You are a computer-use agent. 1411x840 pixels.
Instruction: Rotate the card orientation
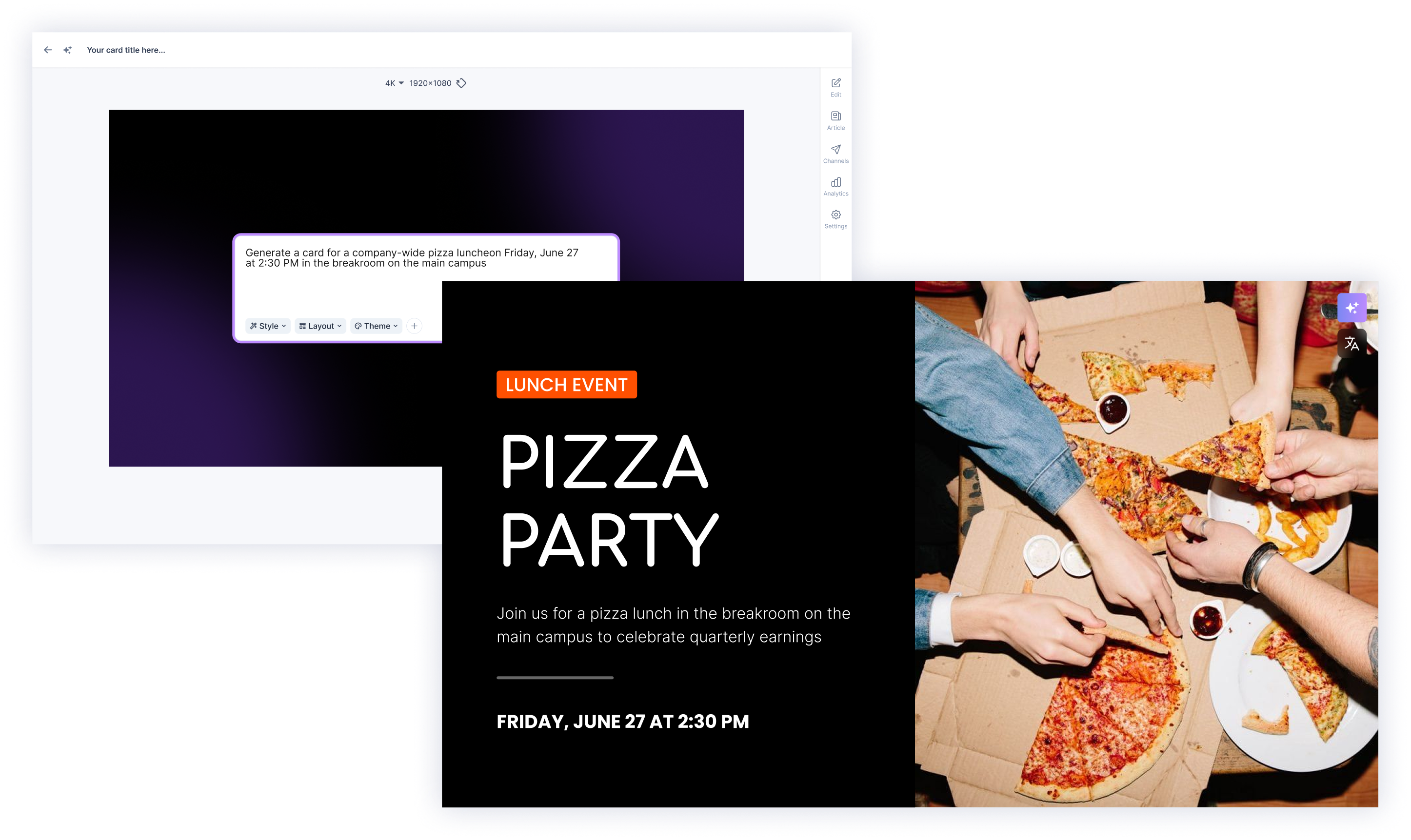pyautogui.click(x=461, y=83)
